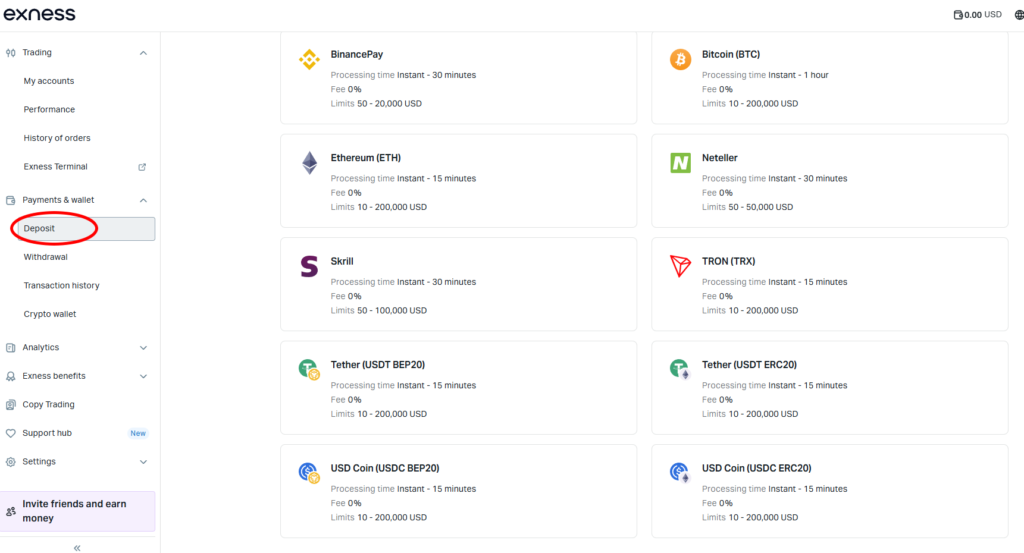The width and height of the screenshot is (1024, 553).
Task: Open the Support hub link
Action: point(47,433)
